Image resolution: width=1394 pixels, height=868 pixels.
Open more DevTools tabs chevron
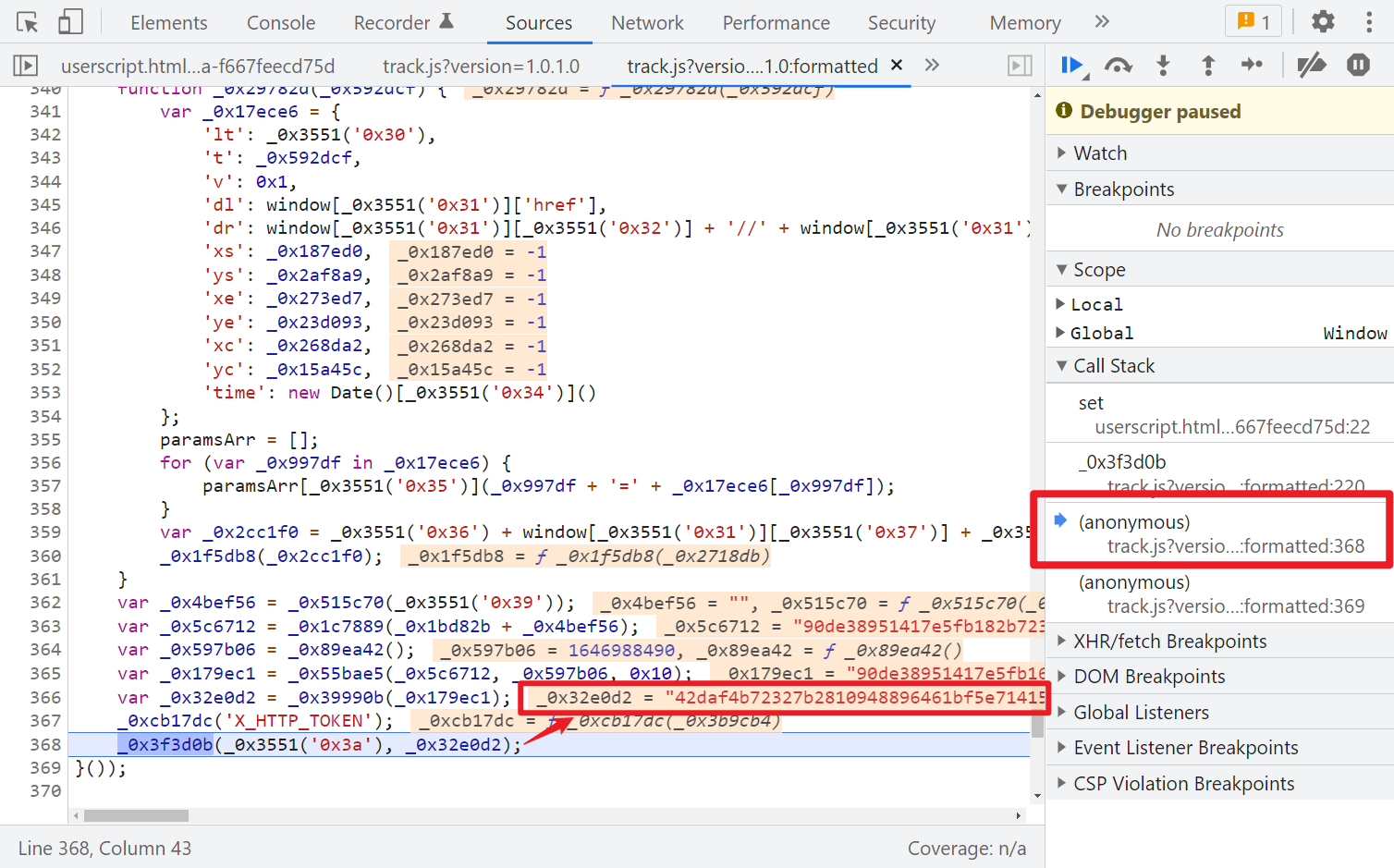[1102, 22]
